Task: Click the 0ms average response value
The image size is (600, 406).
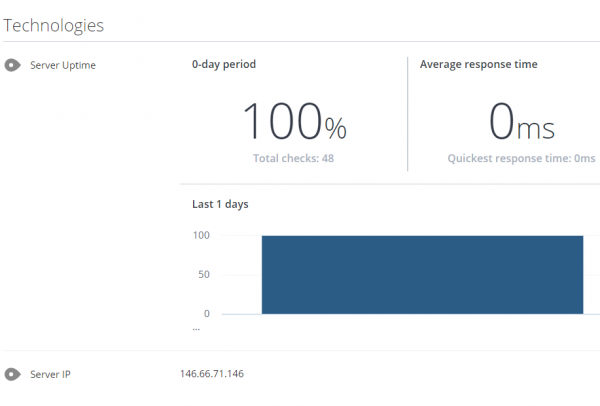Action: coord(522,121)
